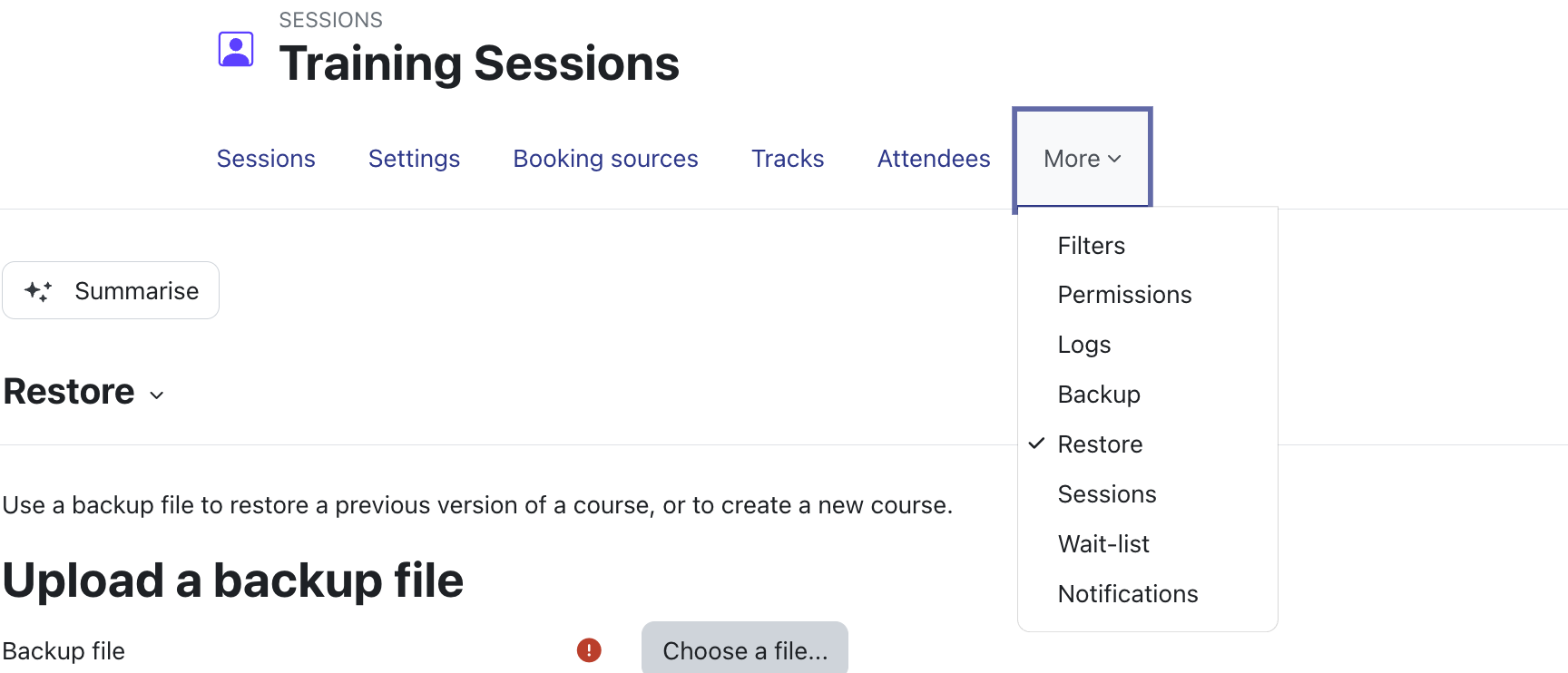This screenshot has height=673, width=1568.
Task: Expand the Restore heading dropdown chevron
Action: (x=157, y=395)
